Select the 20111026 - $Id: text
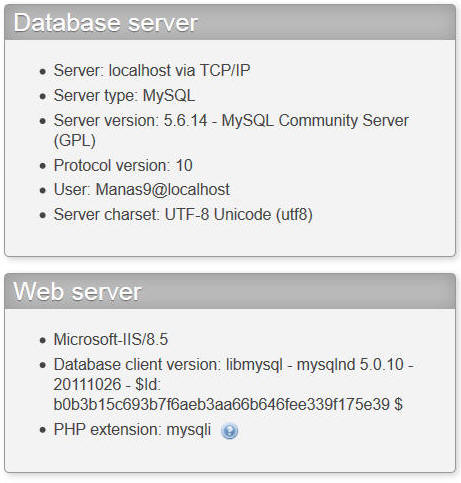The width and height of the screenshot is (461, 483). tap(107, 384)
